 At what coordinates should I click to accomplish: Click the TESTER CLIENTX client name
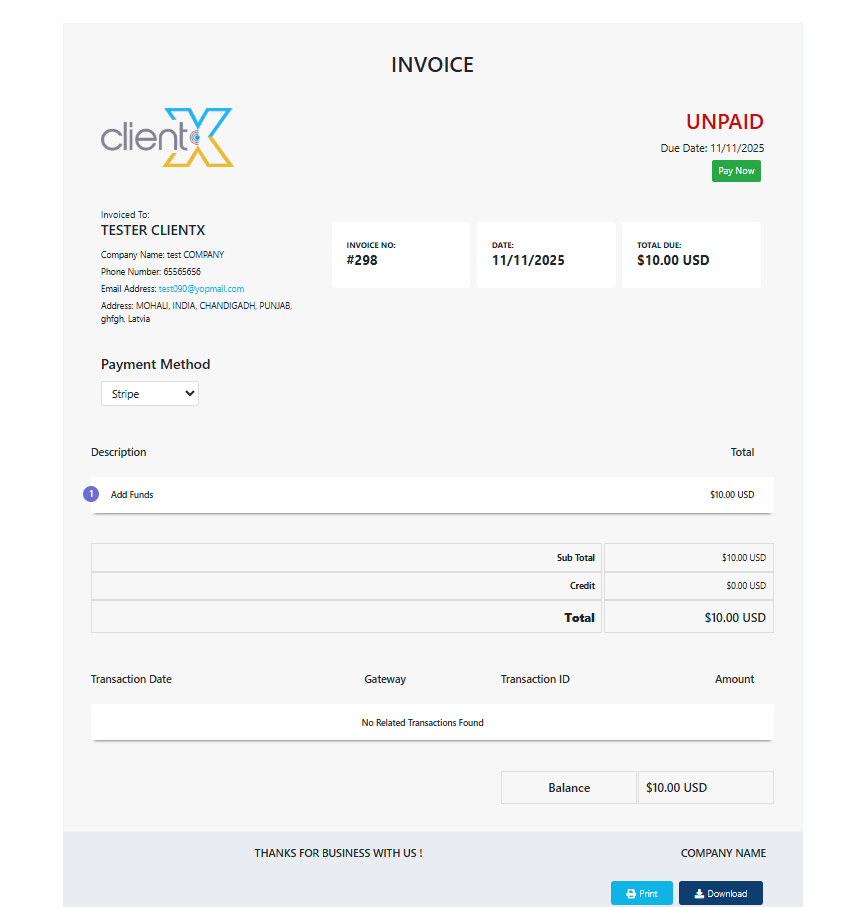[153, 230]
